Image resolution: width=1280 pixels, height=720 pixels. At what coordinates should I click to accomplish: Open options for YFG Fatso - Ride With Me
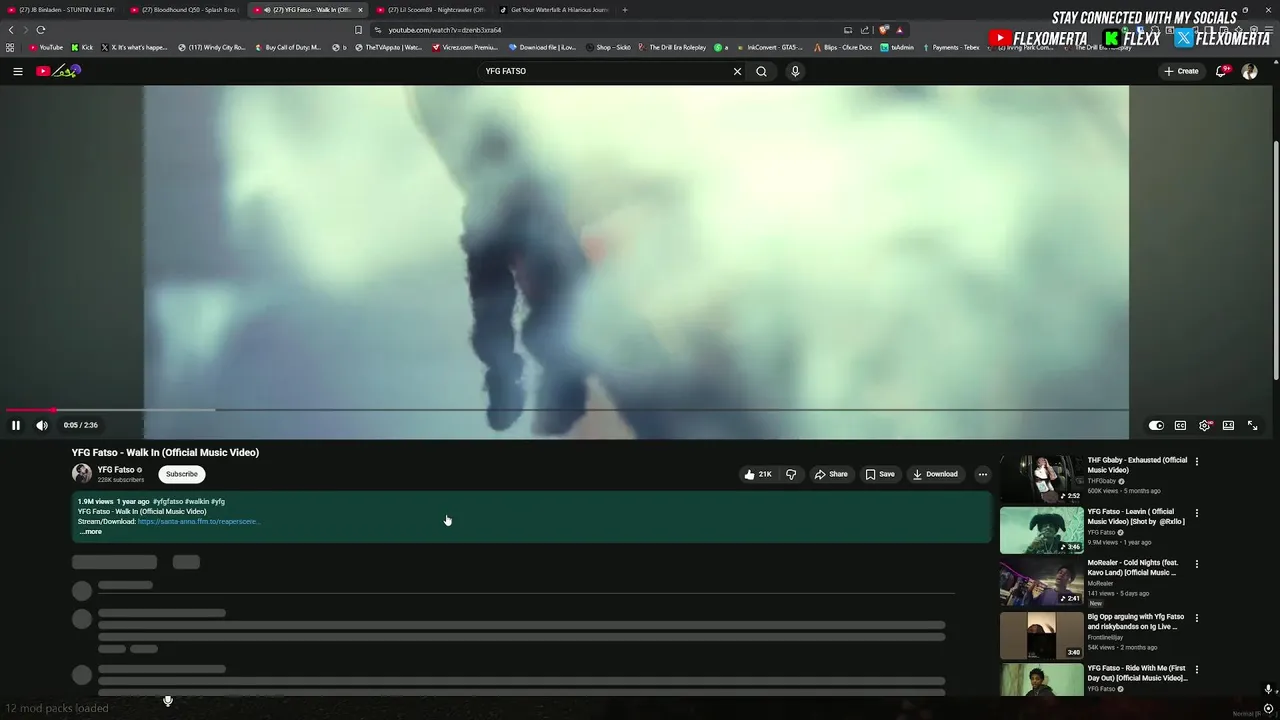point(1196,669)
